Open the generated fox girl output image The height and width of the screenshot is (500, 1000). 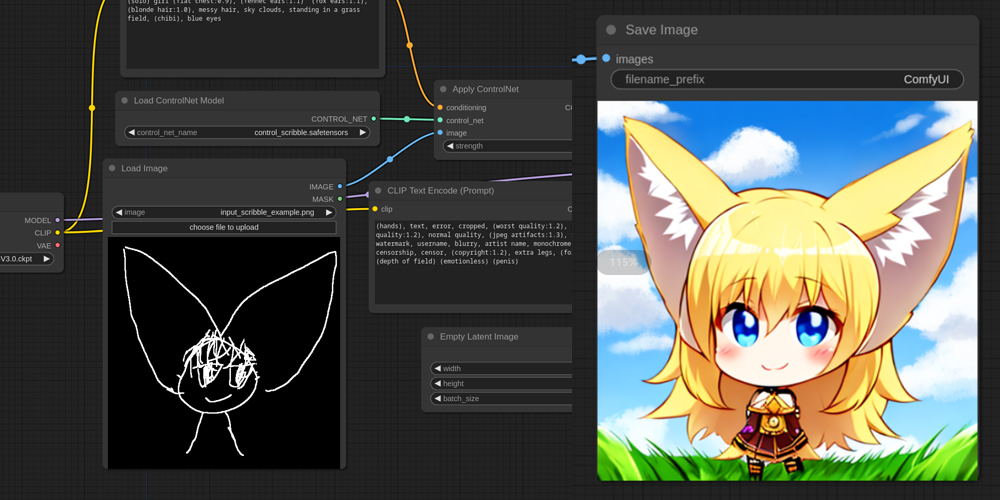coord(787,291)
